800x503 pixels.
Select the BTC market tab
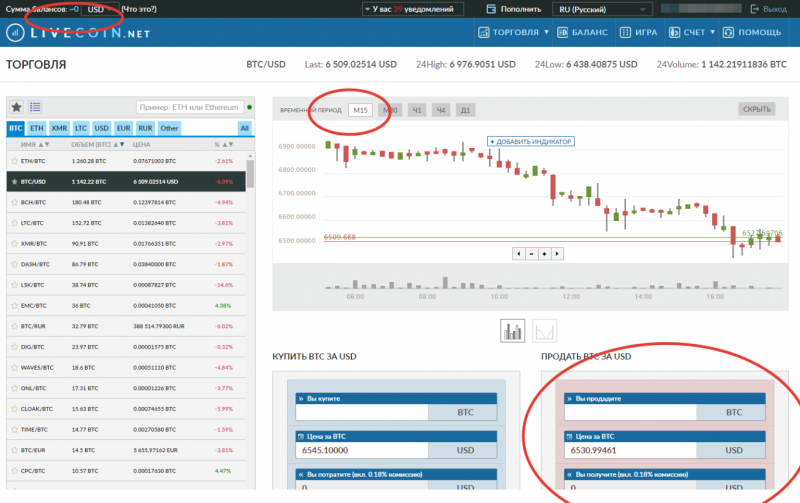coord(16,128)
